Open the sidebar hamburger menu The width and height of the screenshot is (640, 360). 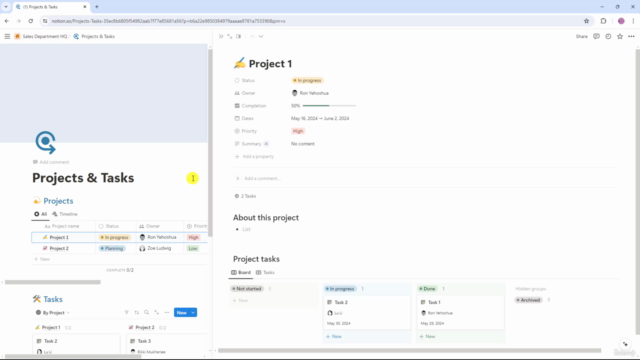(x=7, y=36)
